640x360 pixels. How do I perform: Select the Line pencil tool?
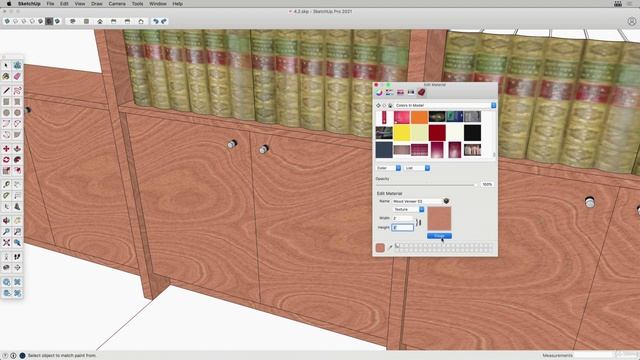[6, 91]
